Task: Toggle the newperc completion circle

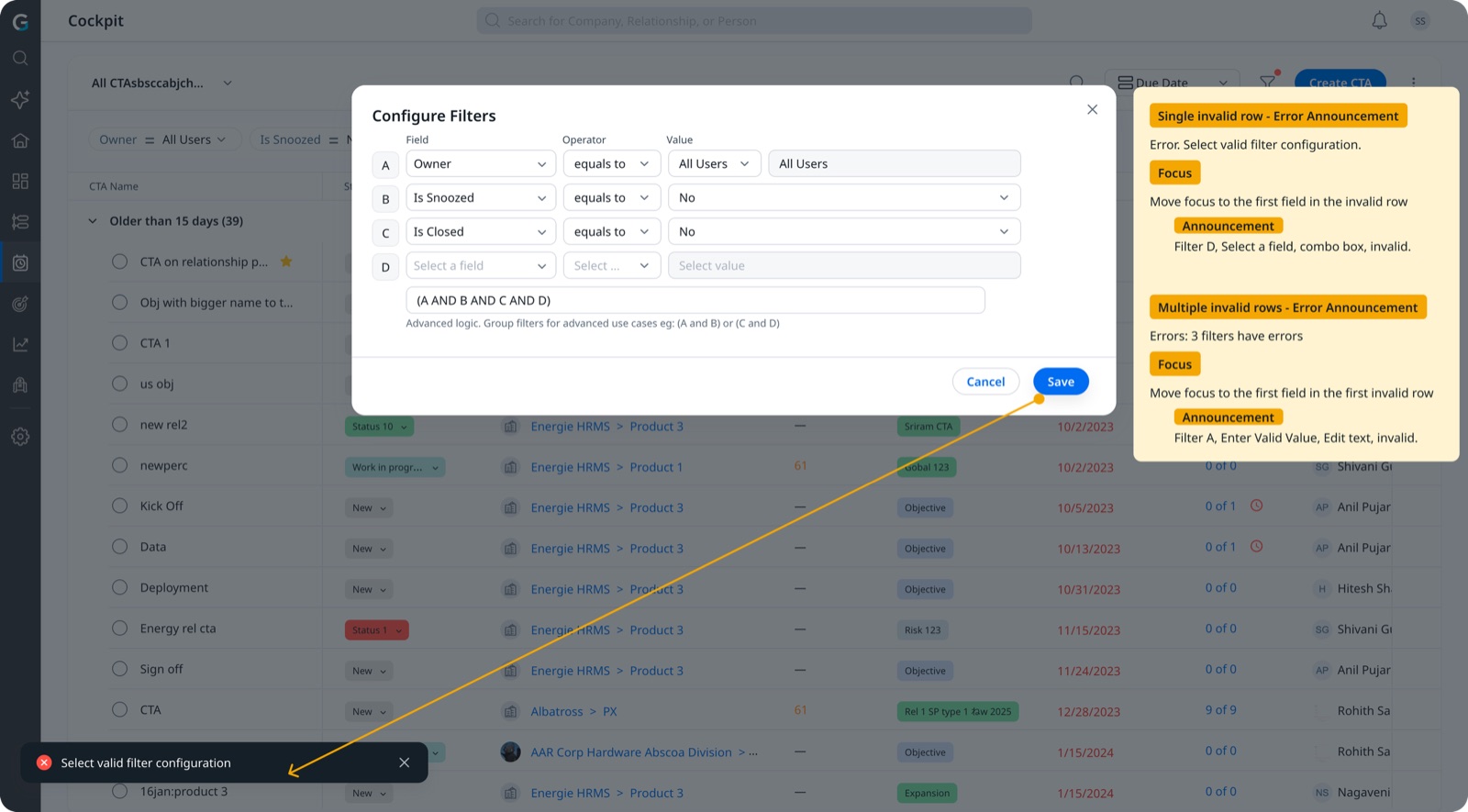Action: pyautogui.click(x=119, y=465)
